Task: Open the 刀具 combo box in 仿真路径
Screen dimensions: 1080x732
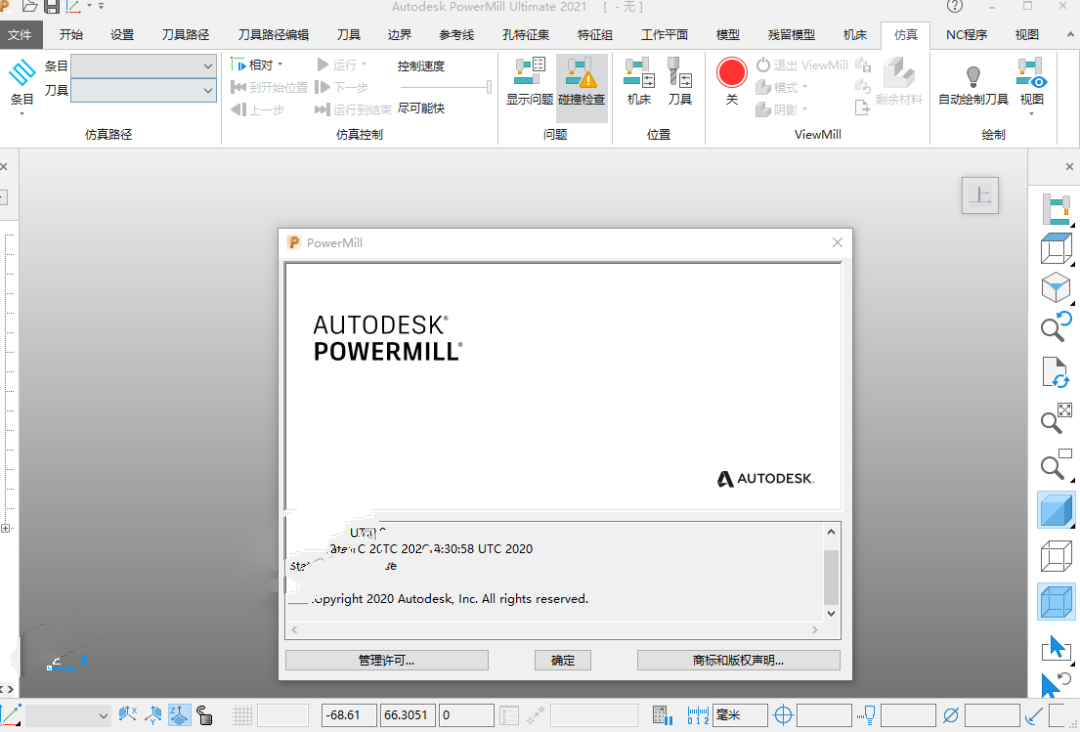Action: pos(143,90)
